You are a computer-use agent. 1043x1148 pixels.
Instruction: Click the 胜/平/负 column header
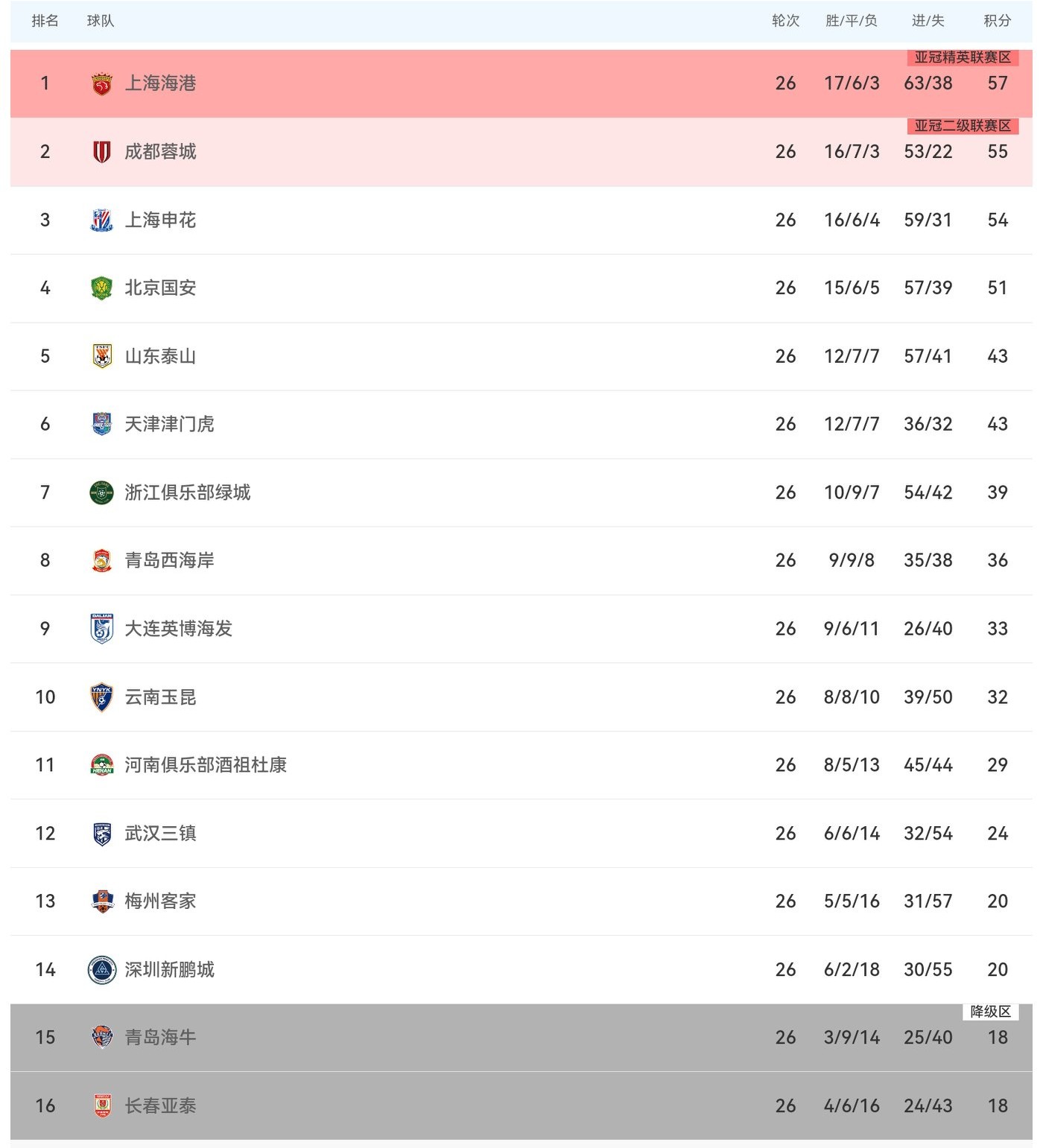852,21
